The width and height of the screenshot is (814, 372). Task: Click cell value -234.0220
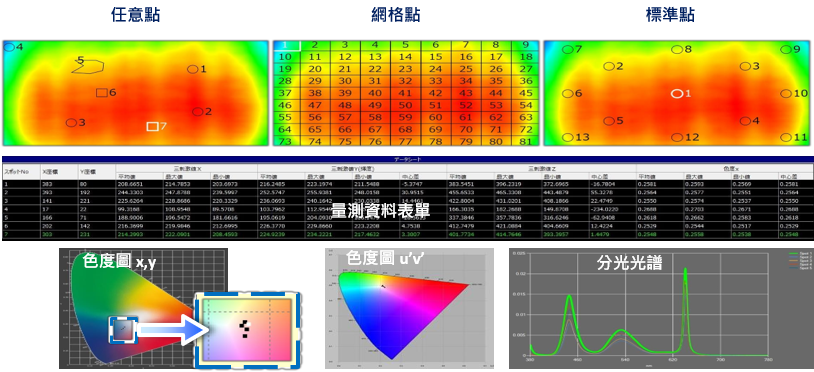click(604, 210)
